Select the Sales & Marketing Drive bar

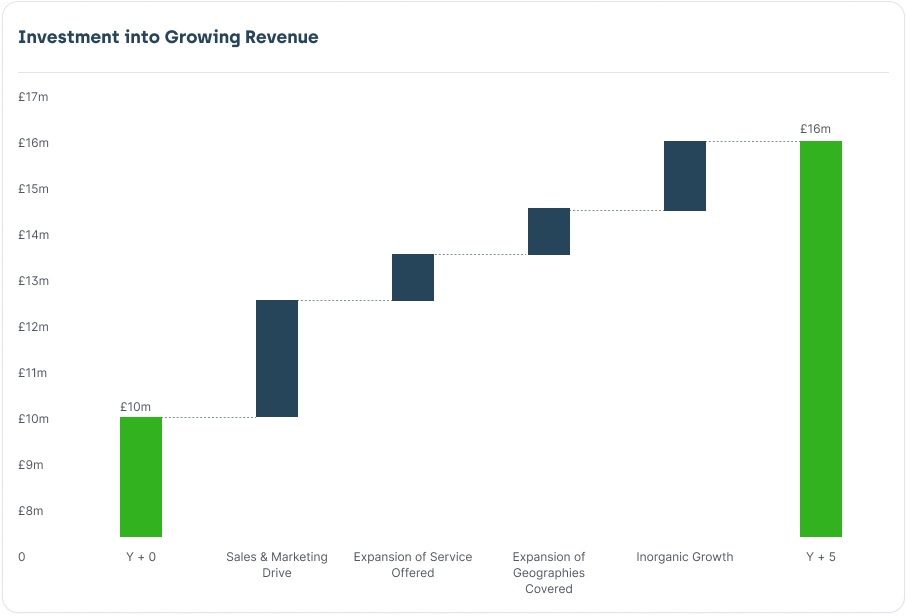pos(277,358)
